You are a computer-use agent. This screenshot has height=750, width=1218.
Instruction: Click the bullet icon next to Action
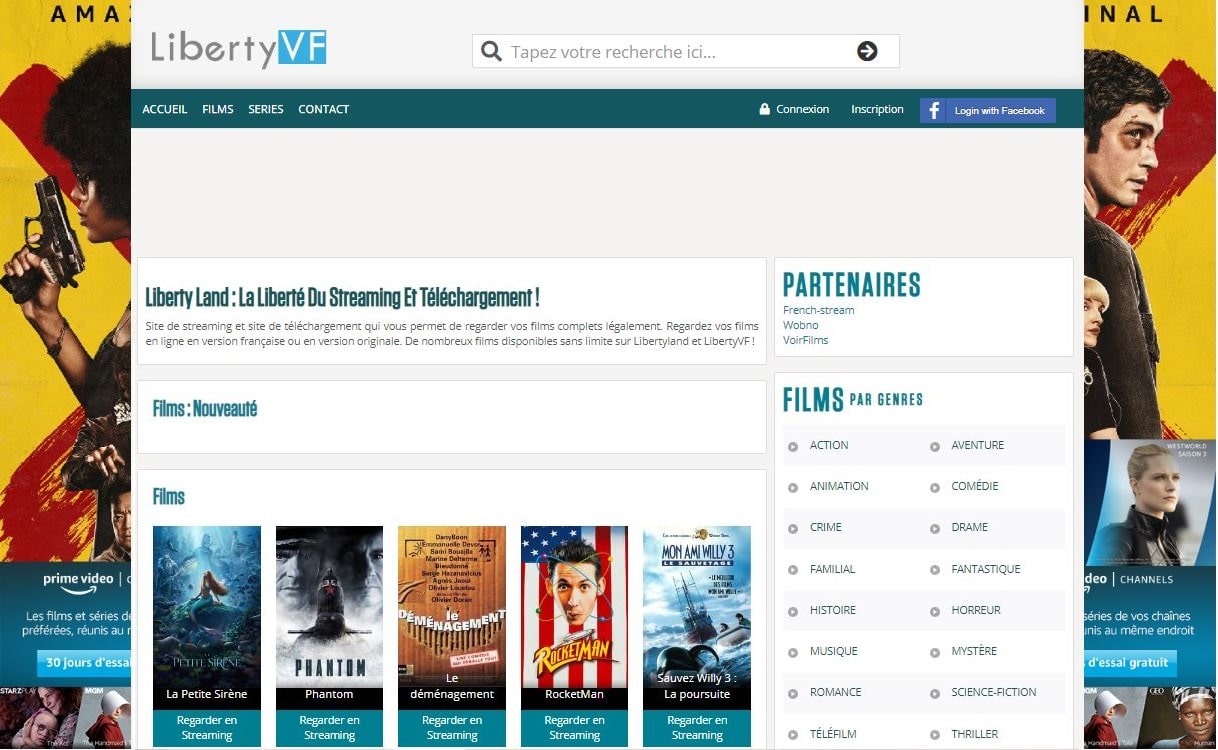click(793, 446)
